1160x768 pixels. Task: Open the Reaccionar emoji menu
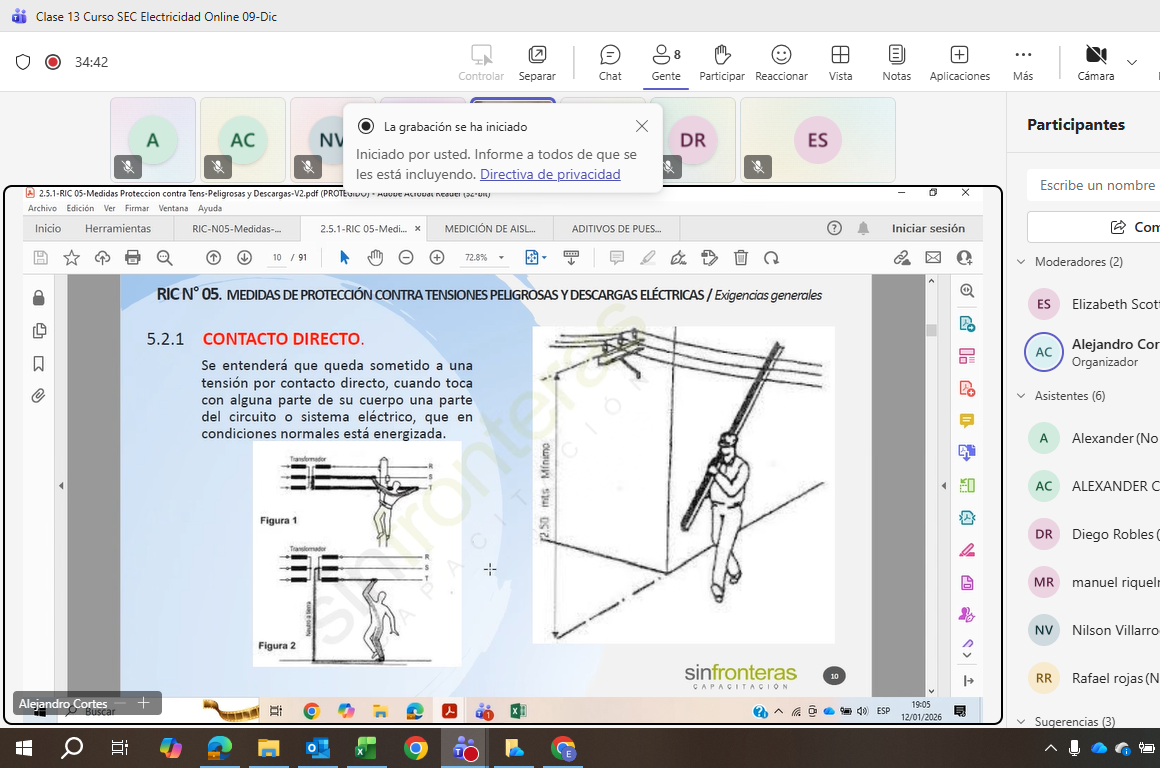pyautogui.click(x=781, y=62)
